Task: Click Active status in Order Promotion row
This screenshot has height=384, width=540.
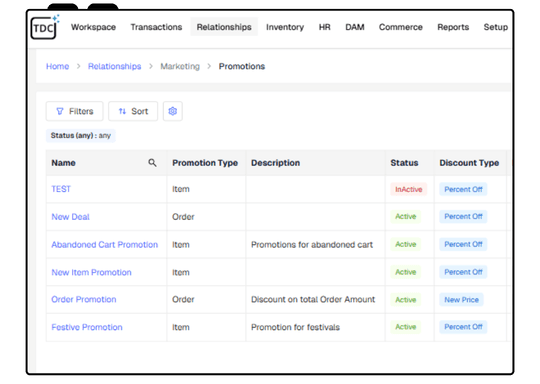Action: click(x=406, y=300)
